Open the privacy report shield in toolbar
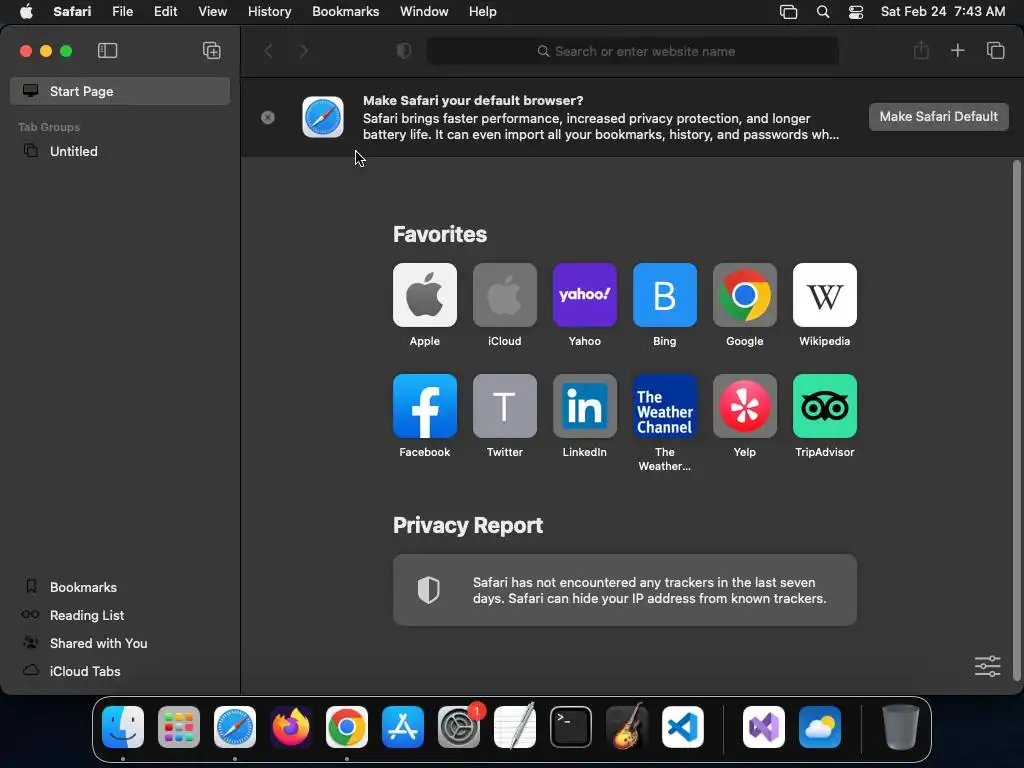1024x768 pixels. (404, 51)
